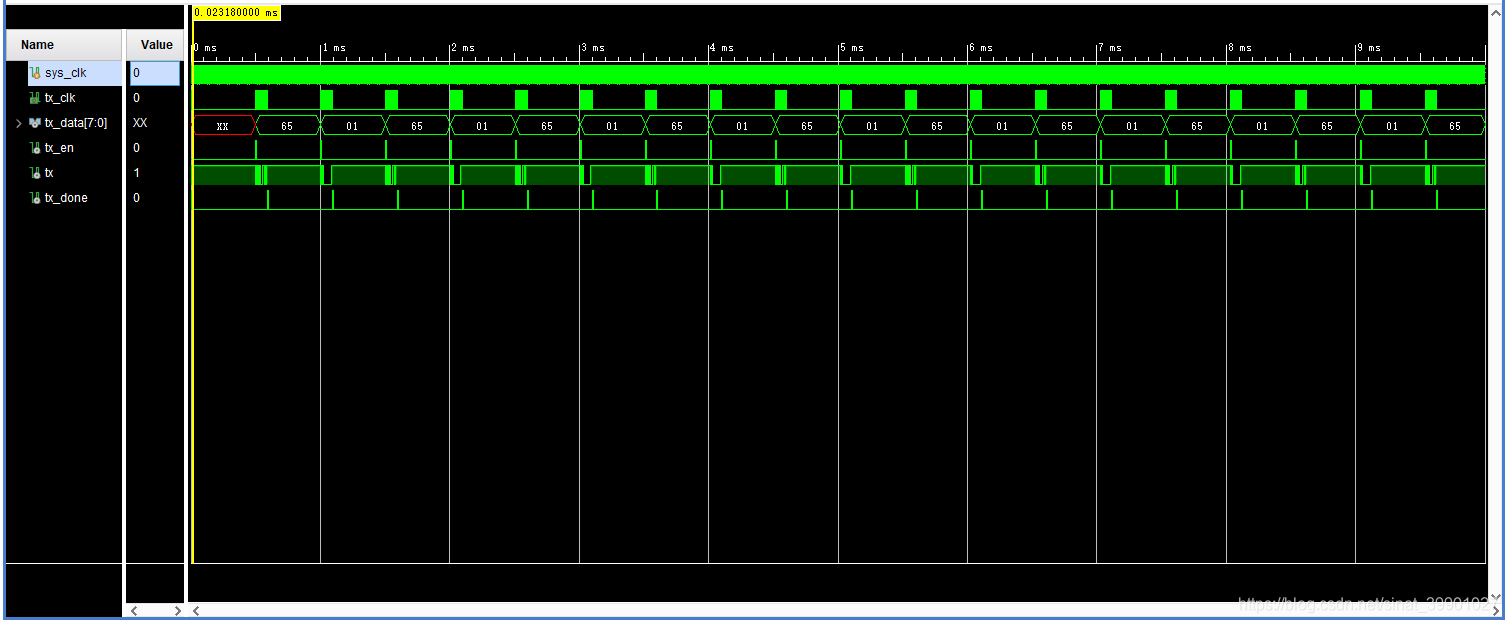Click the 5 ms mark on time ruler
The height and width of the screenshot is (623, 1508).
pos(852,48)
